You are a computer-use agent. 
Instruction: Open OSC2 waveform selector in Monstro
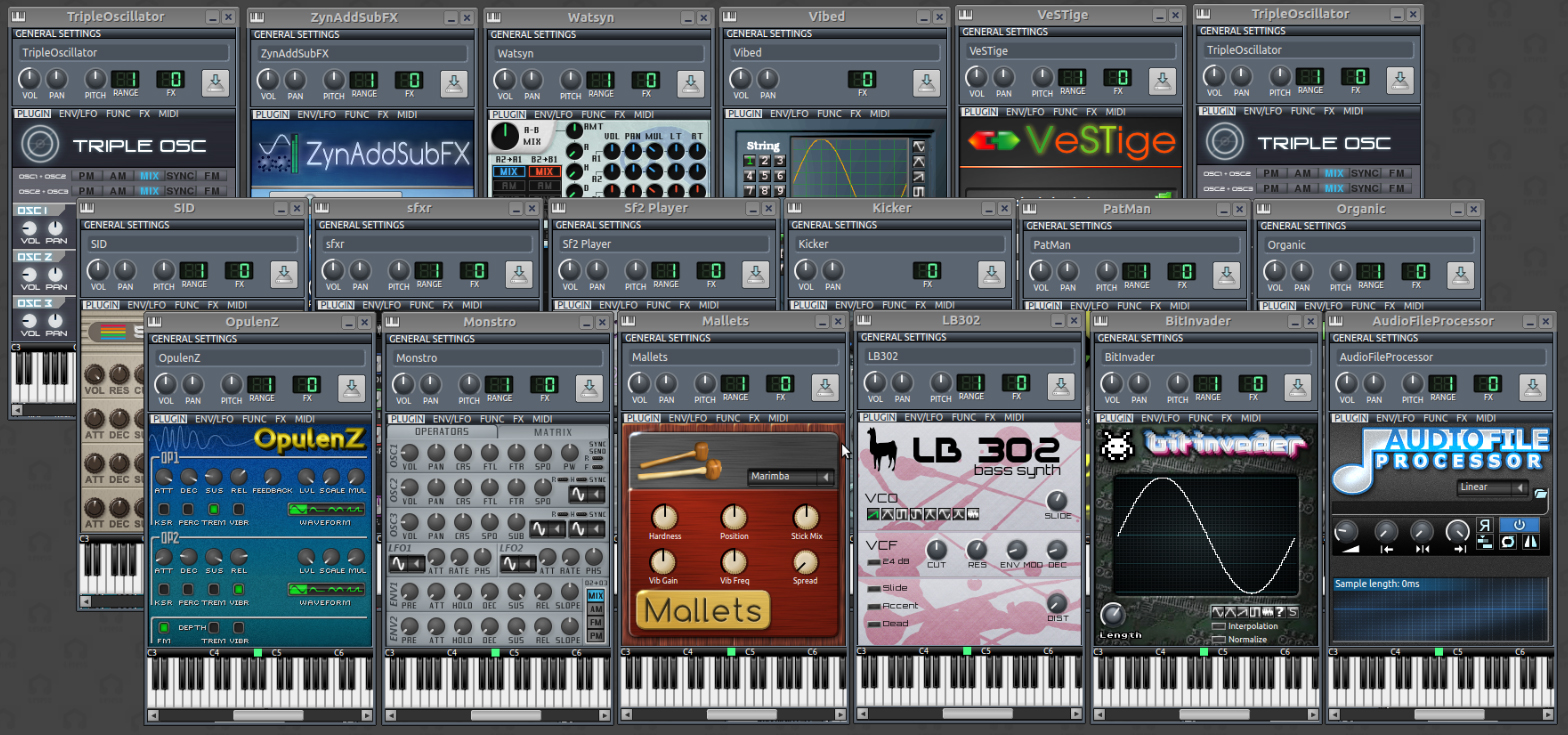click(x=587, y=494)
